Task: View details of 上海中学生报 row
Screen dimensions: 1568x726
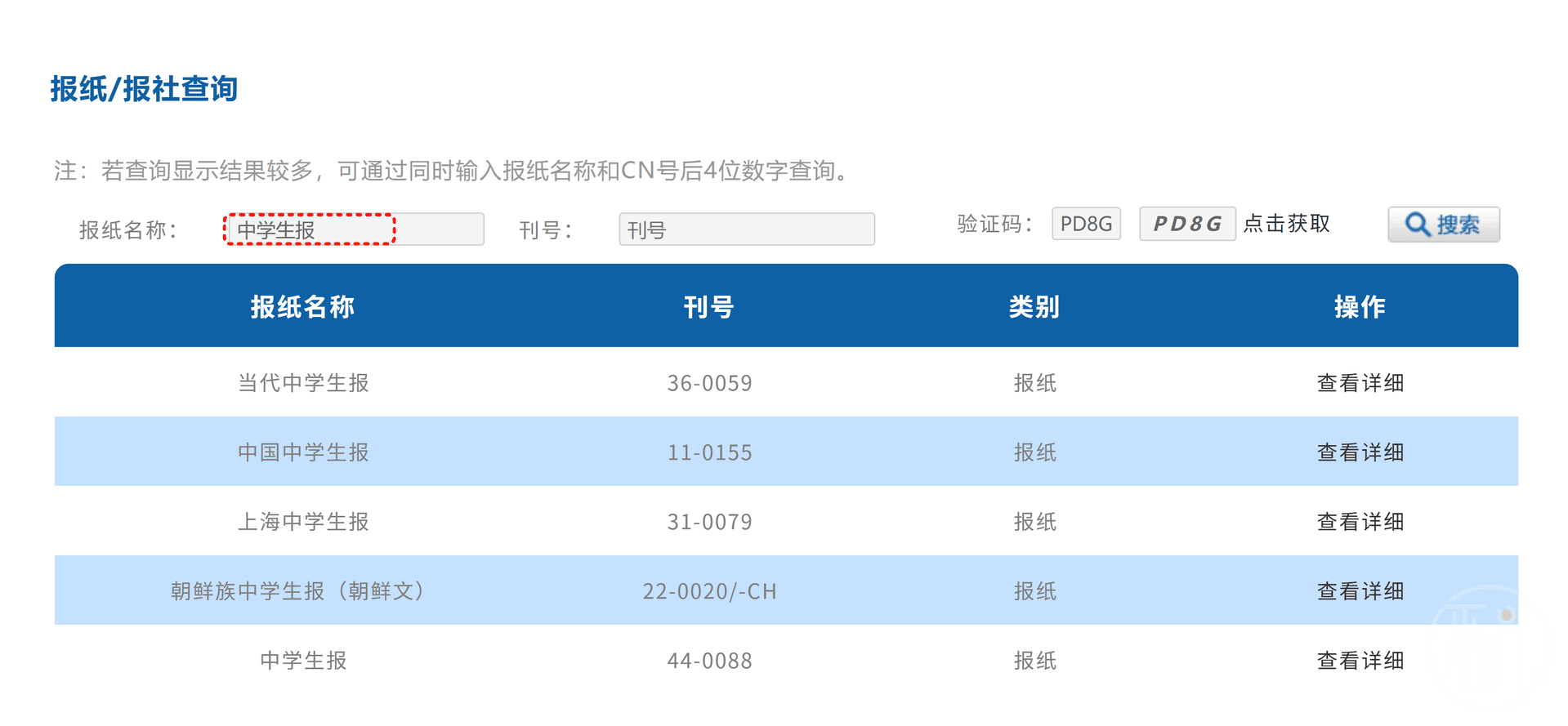Action: click(1360, 522)
